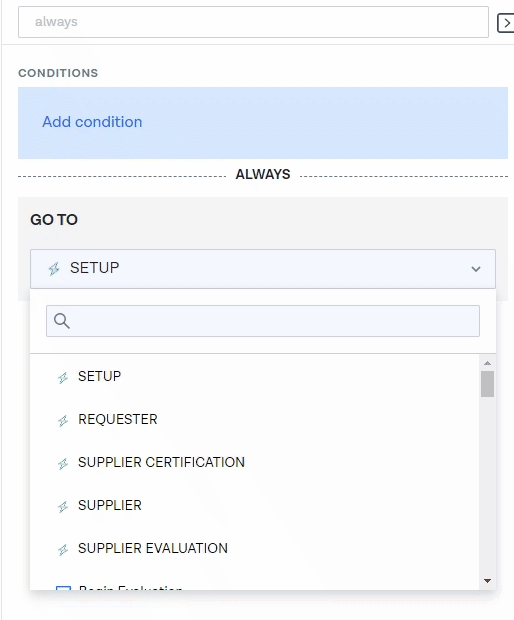This screenshot has height=620, width=514.
Task: Click the stage icon beside the REQUESTER option
Action: pos(63,420)
